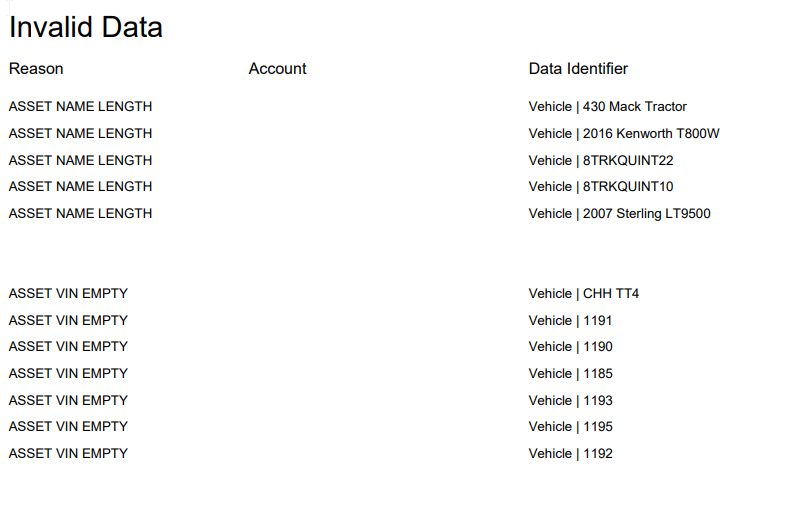This screenshot has height=518, width=787.
Task: Select the Vehicle | 1185 identifier
Action: coord(571,374)
